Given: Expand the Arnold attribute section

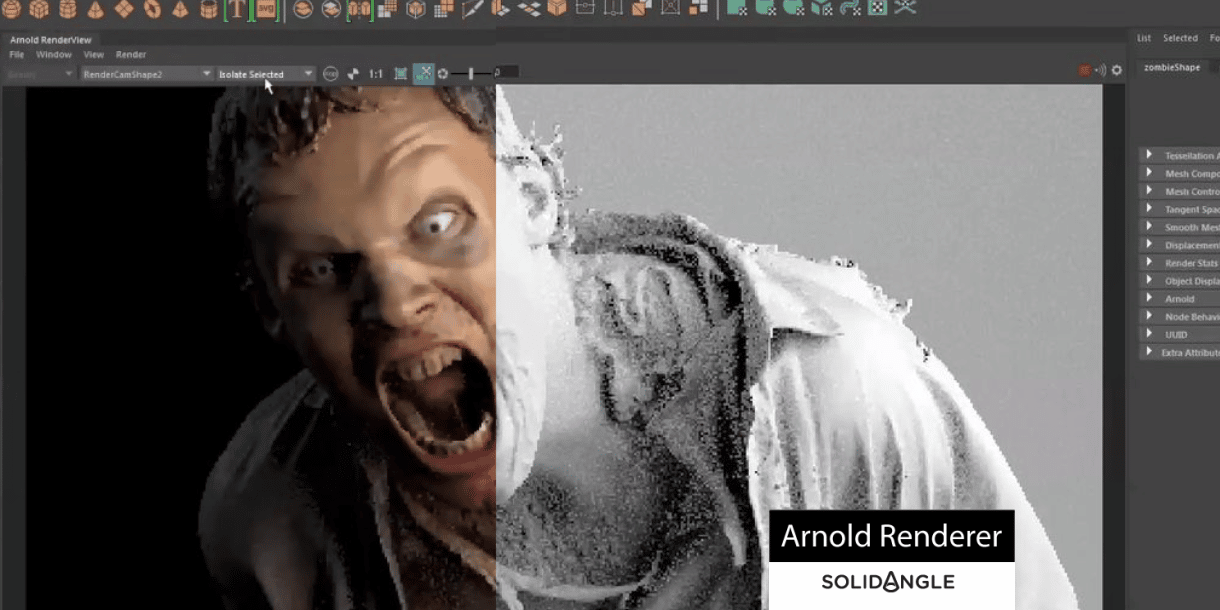Looking at the screenshot, I should pos(1180,298).
